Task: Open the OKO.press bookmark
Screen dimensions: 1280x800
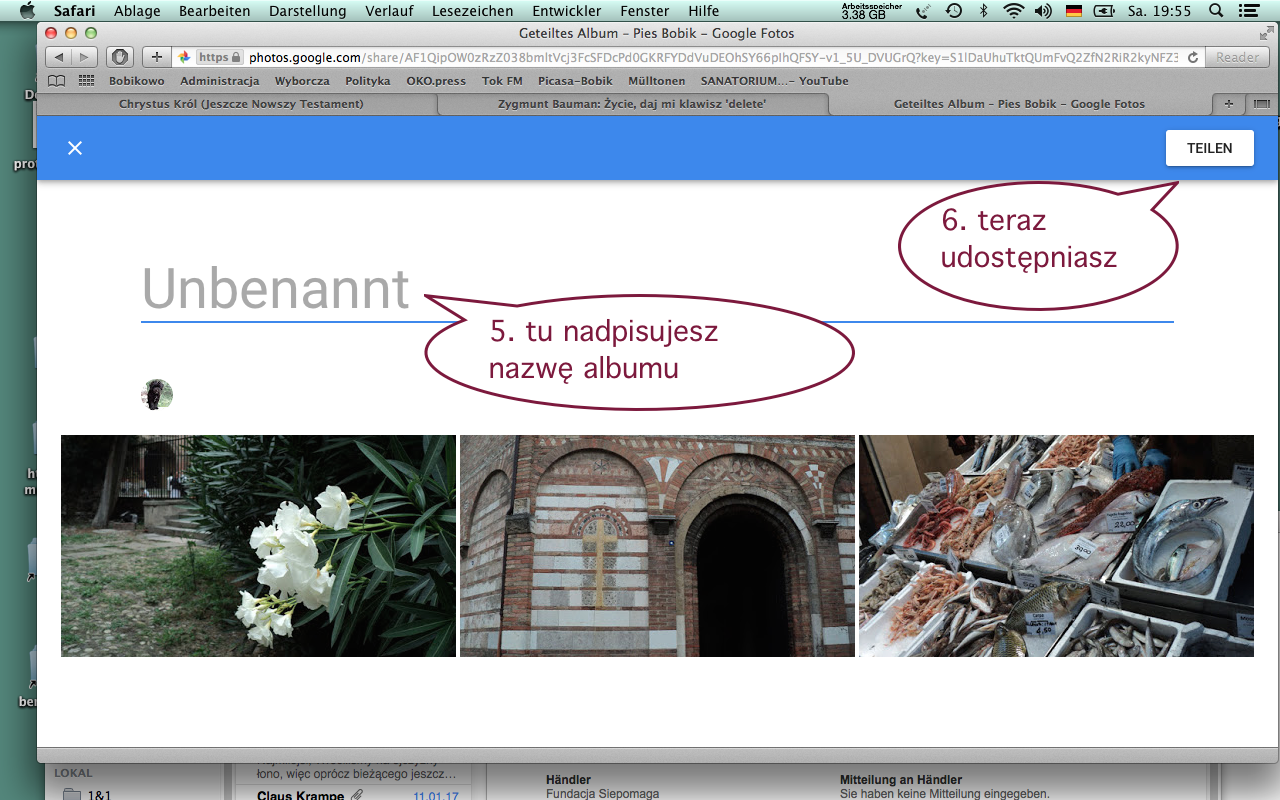Action: (435, 81)
